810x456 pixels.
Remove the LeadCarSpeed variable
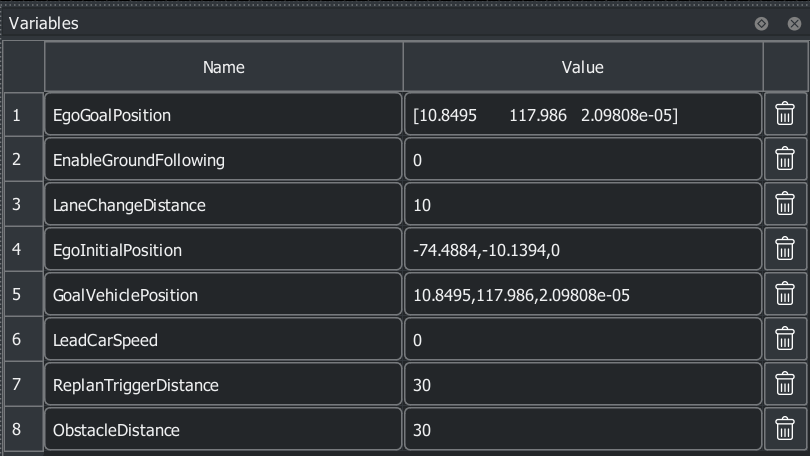click(x=785, y=340)
